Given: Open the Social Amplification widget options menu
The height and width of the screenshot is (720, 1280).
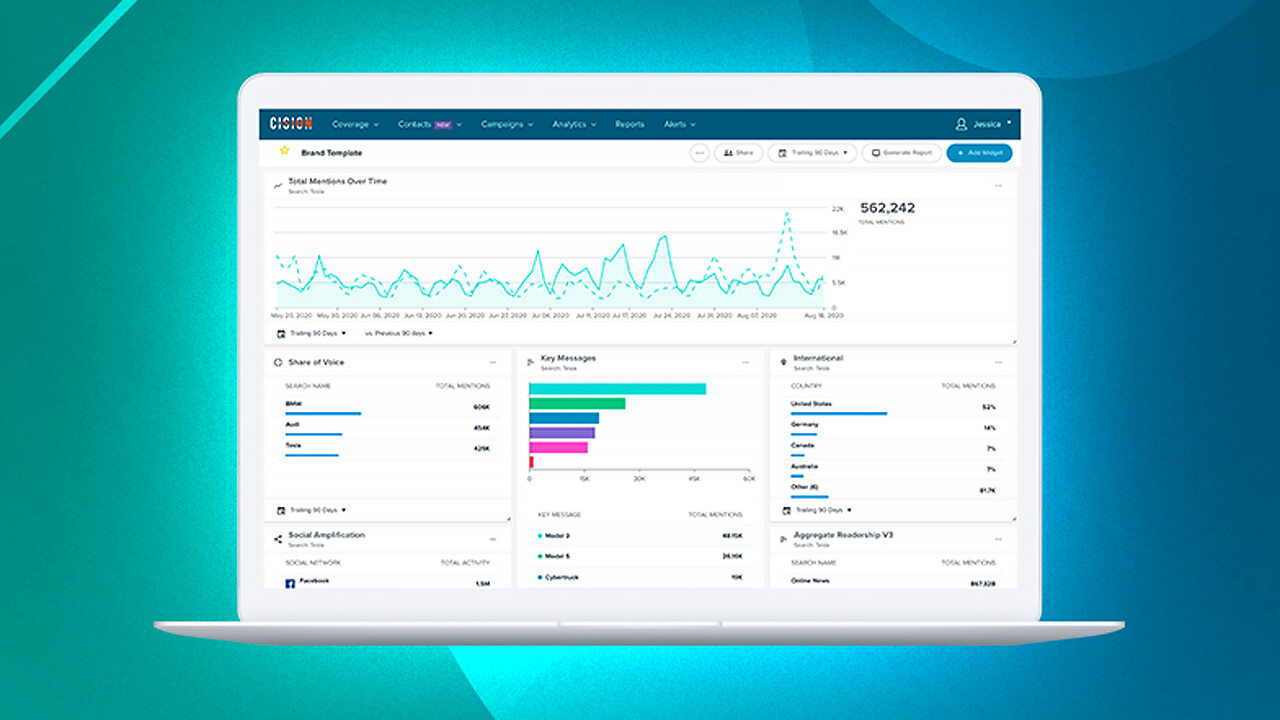Looking at the screenshot, I should click(x=492, y=539).
